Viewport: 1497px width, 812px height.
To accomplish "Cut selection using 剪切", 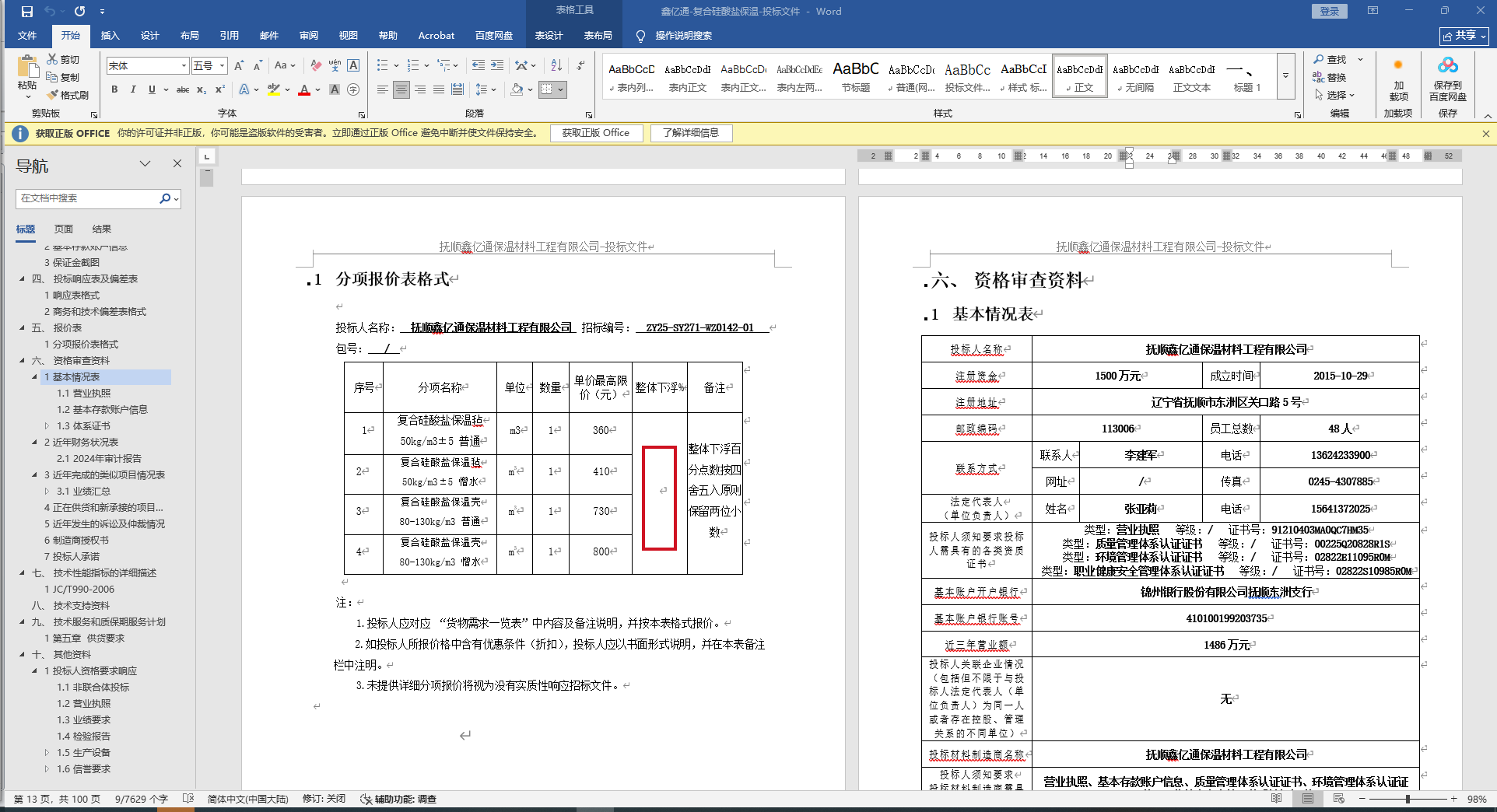I will (x=63, y=59).
